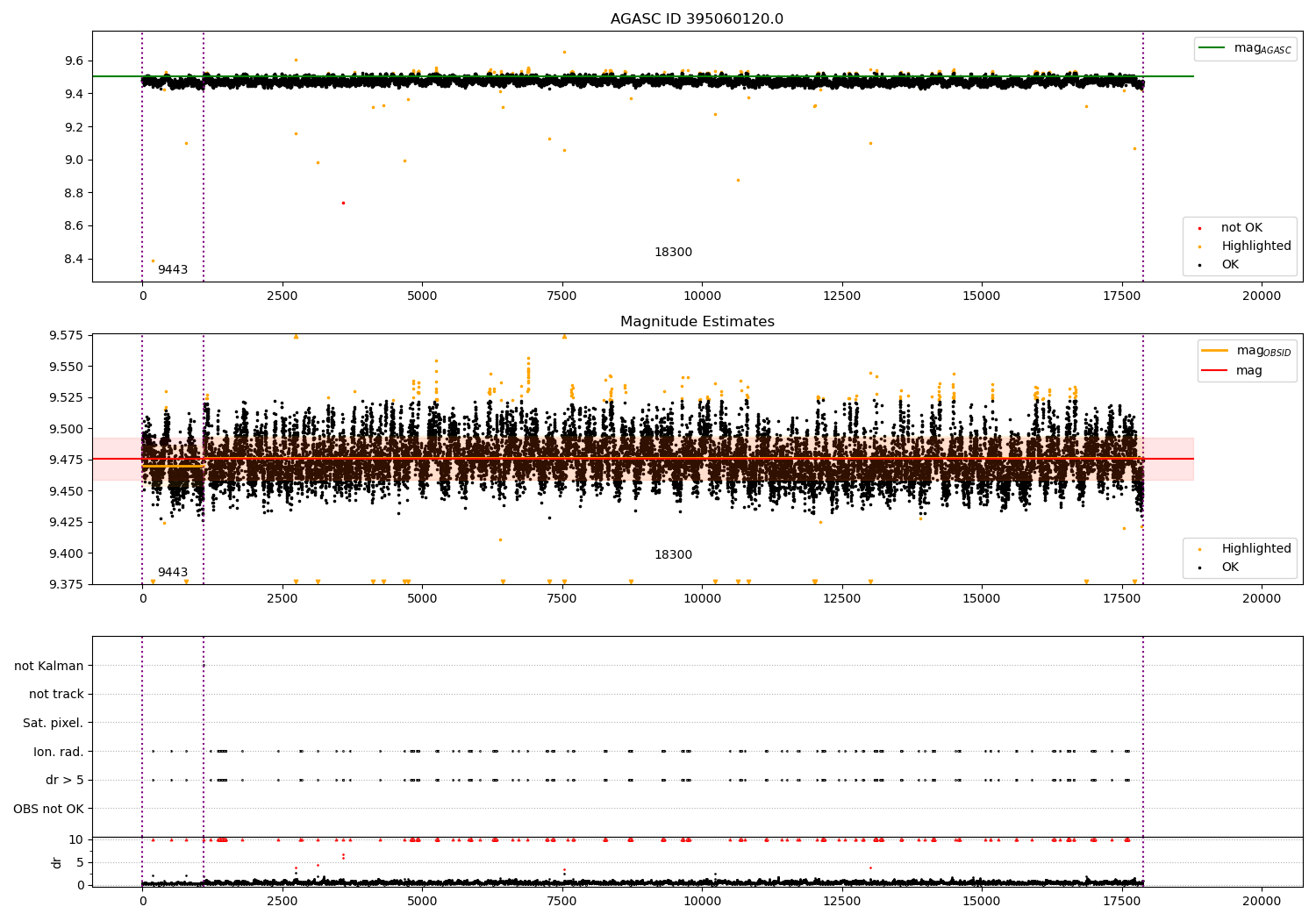
Task: Click '5000' x-axis tick in Magnitude Estimates plot
Action: [x=422, y=599]
